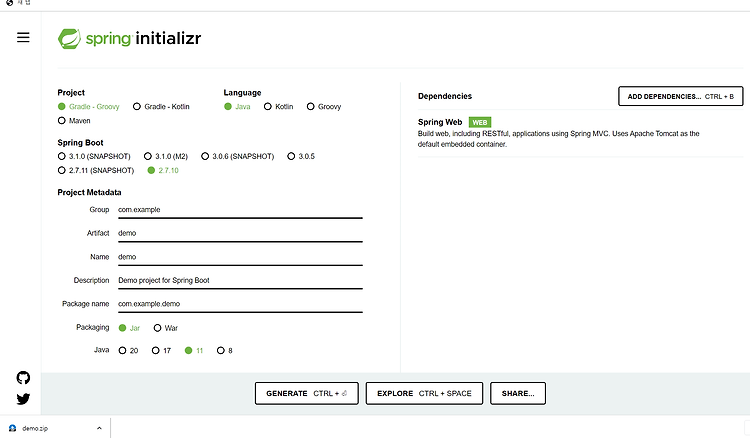Click the Package name input field
Viewport: 750px width, 438px height.
pos(240,304)
